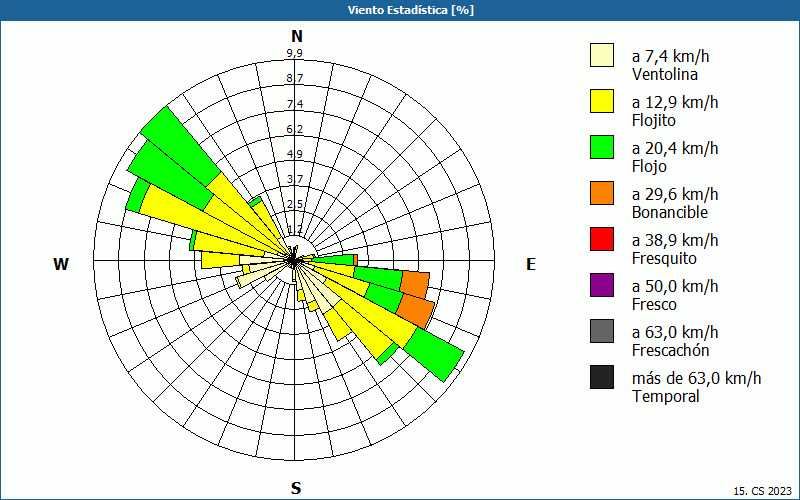Click the 'a 50,0 km/h Fresco' legend text
800x500 pixels.
pos(675,295)
